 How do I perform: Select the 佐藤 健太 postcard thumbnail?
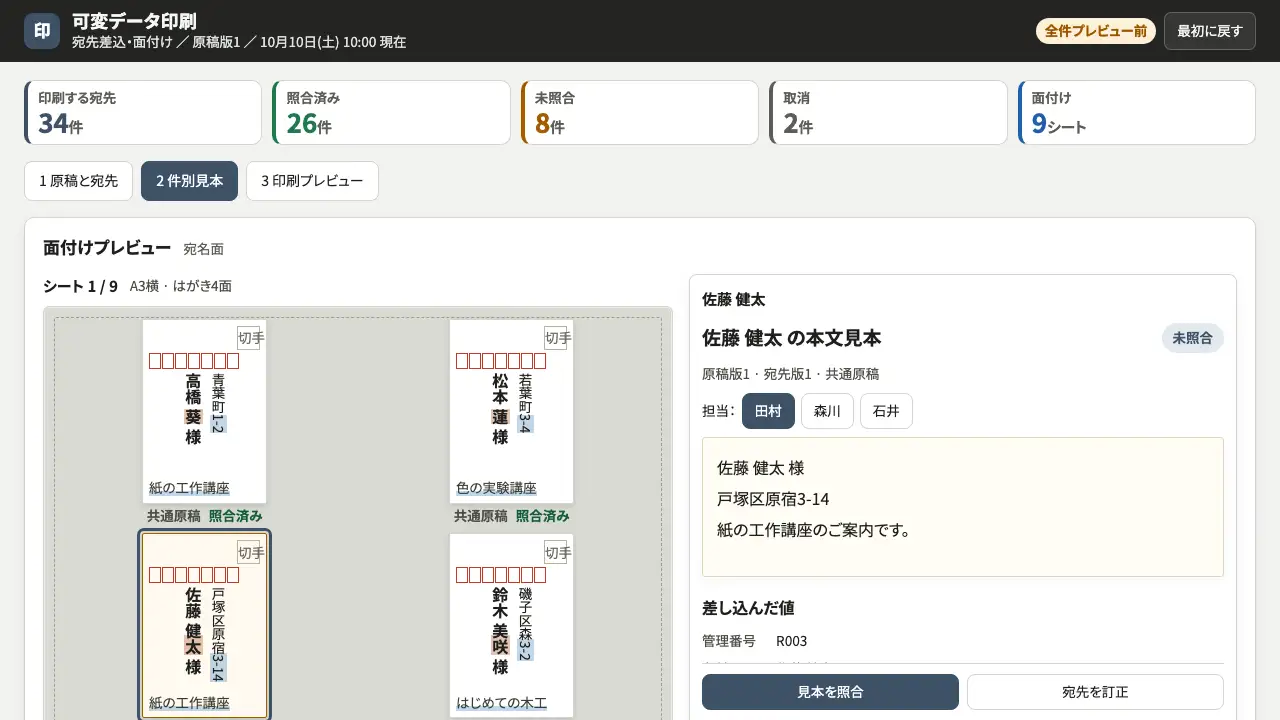pos(204,625)
